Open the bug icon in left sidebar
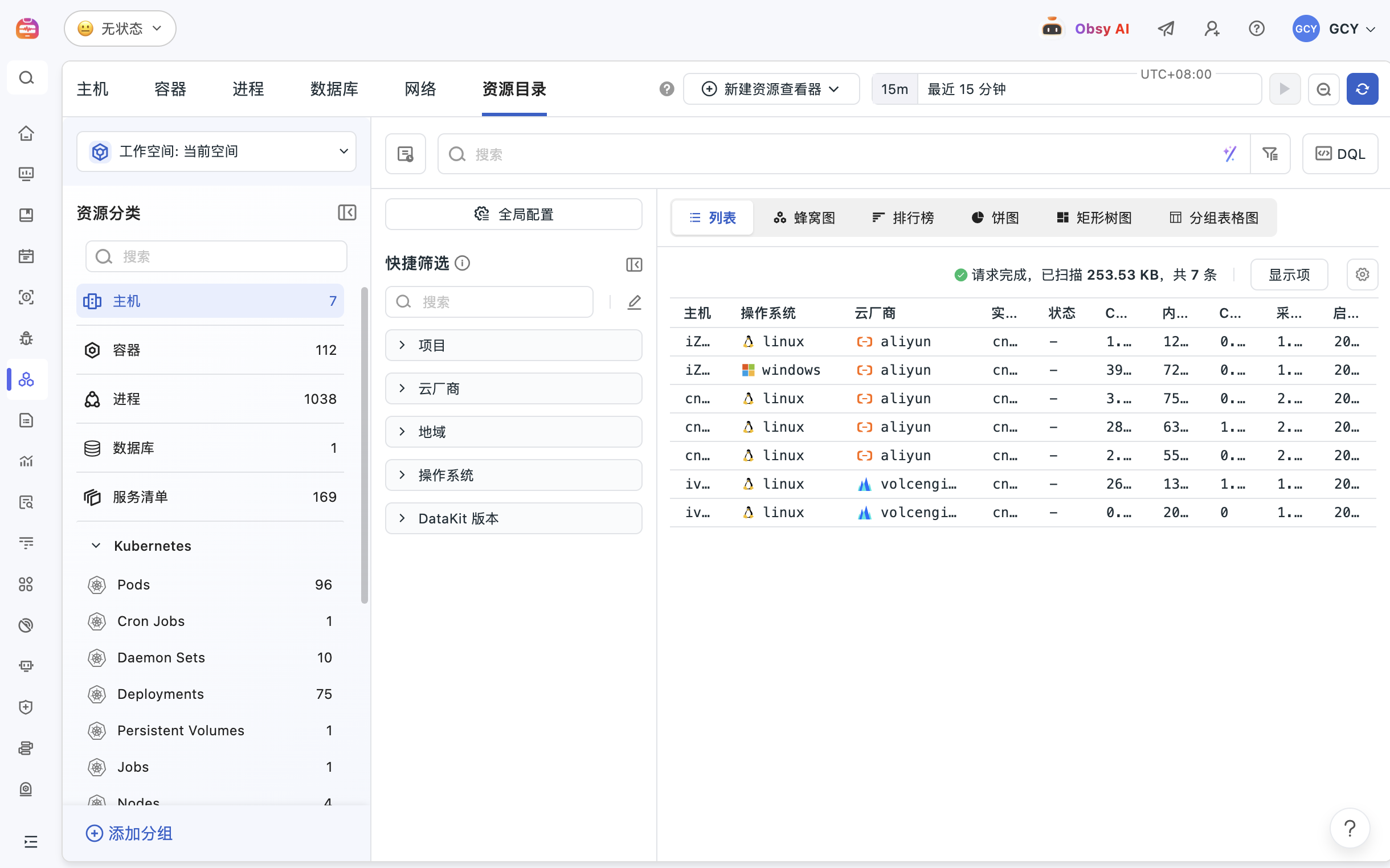The image size is (1390, 868). click(26, 338)
